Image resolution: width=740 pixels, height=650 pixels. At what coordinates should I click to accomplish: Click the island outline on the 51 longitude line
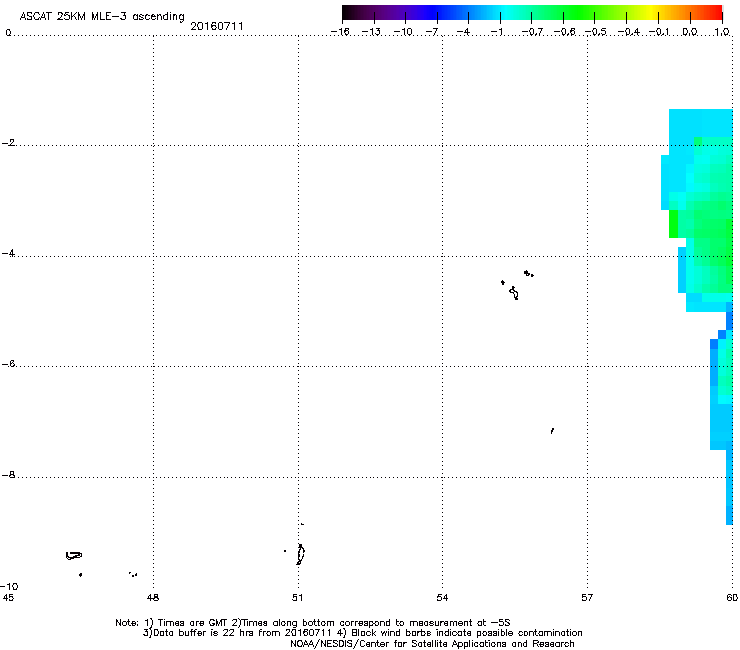click(300, 554)
